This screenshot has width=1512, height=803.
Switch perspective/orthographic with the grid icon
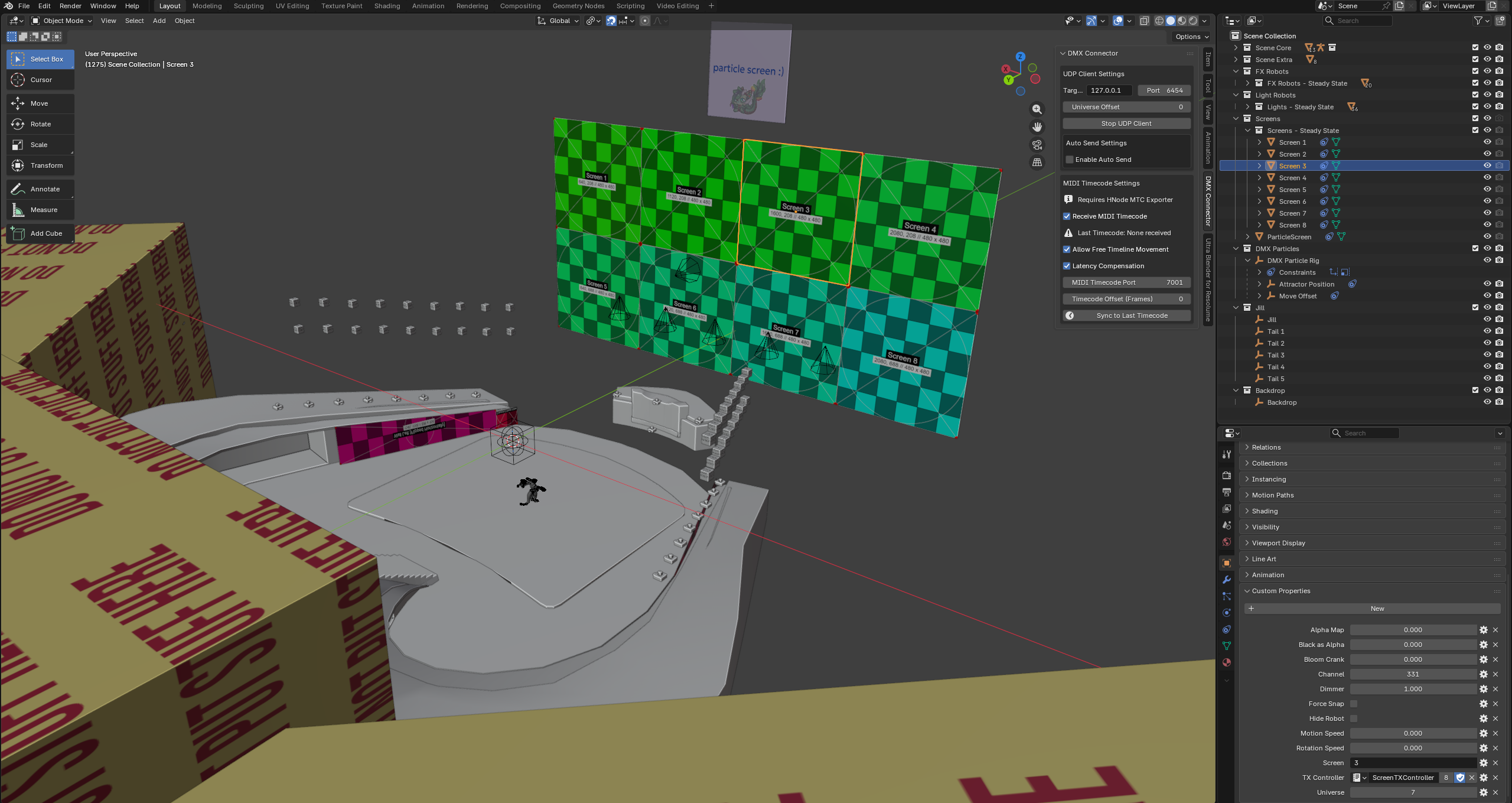pos(1037,162)
